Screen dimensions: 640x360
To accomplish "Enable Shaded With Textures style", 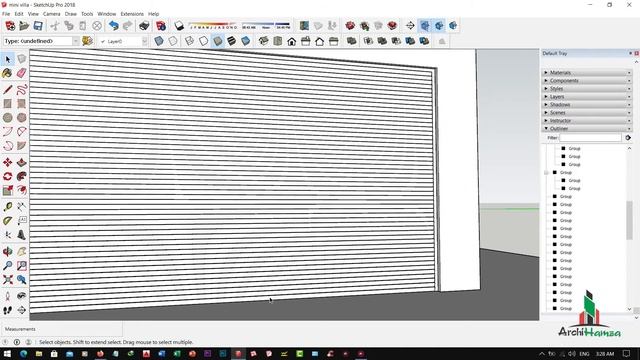I will coord(231,41).
